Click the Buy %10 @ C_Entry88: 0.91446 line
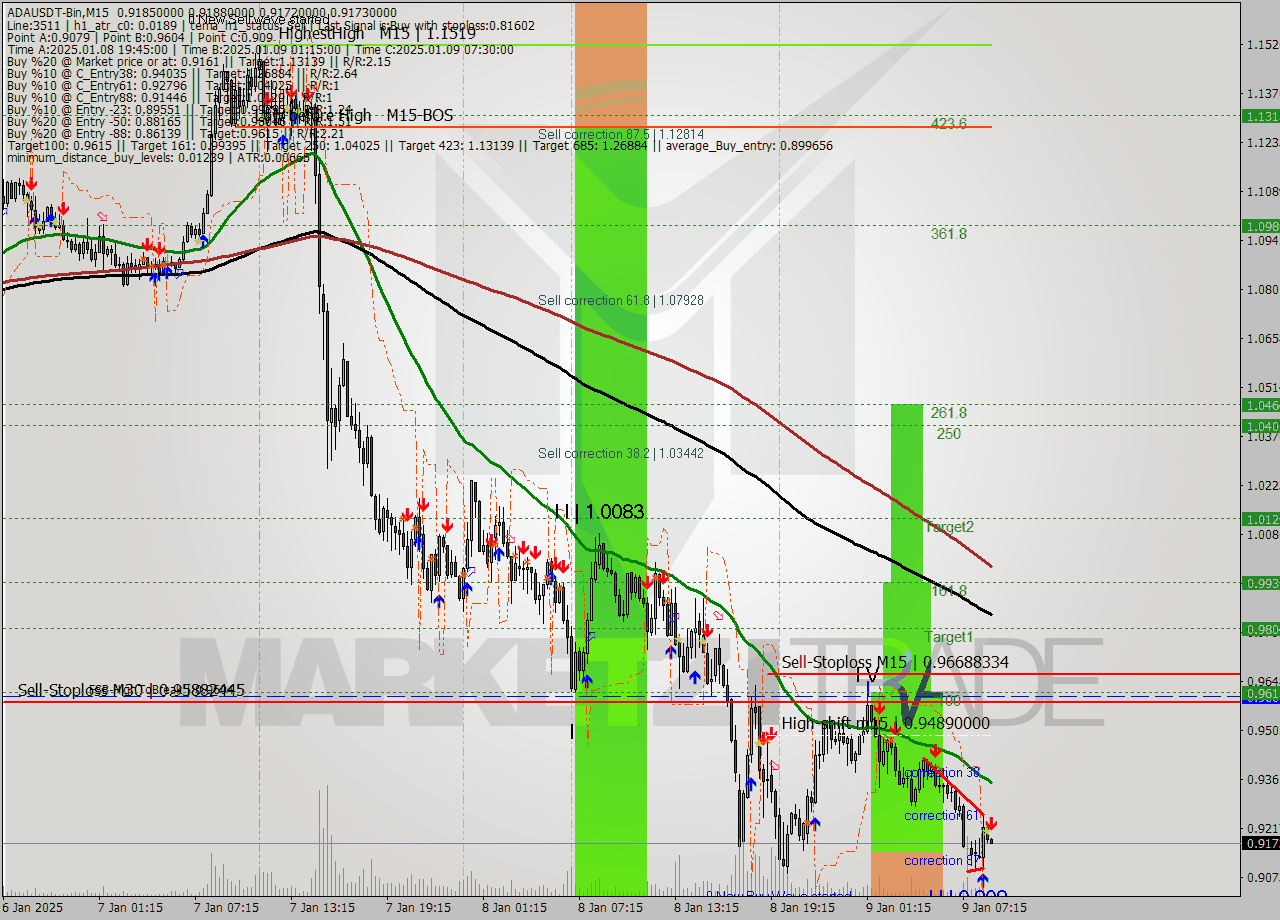This screenshot has height=920, width=1280. pos(169,98)
